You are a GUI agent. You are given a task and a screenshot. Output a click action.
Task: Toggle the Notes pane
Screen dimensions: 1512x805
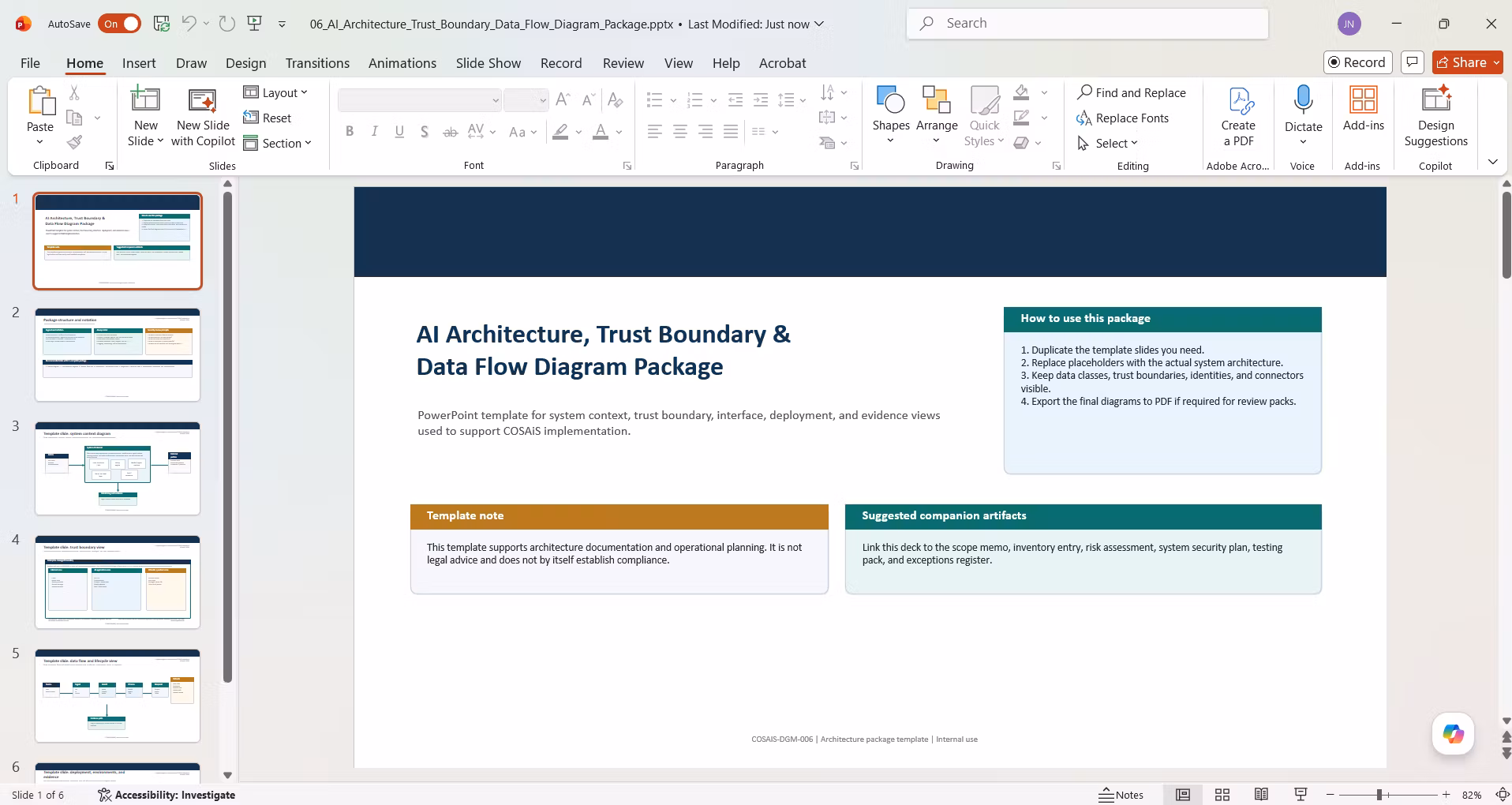(1121, 795)
